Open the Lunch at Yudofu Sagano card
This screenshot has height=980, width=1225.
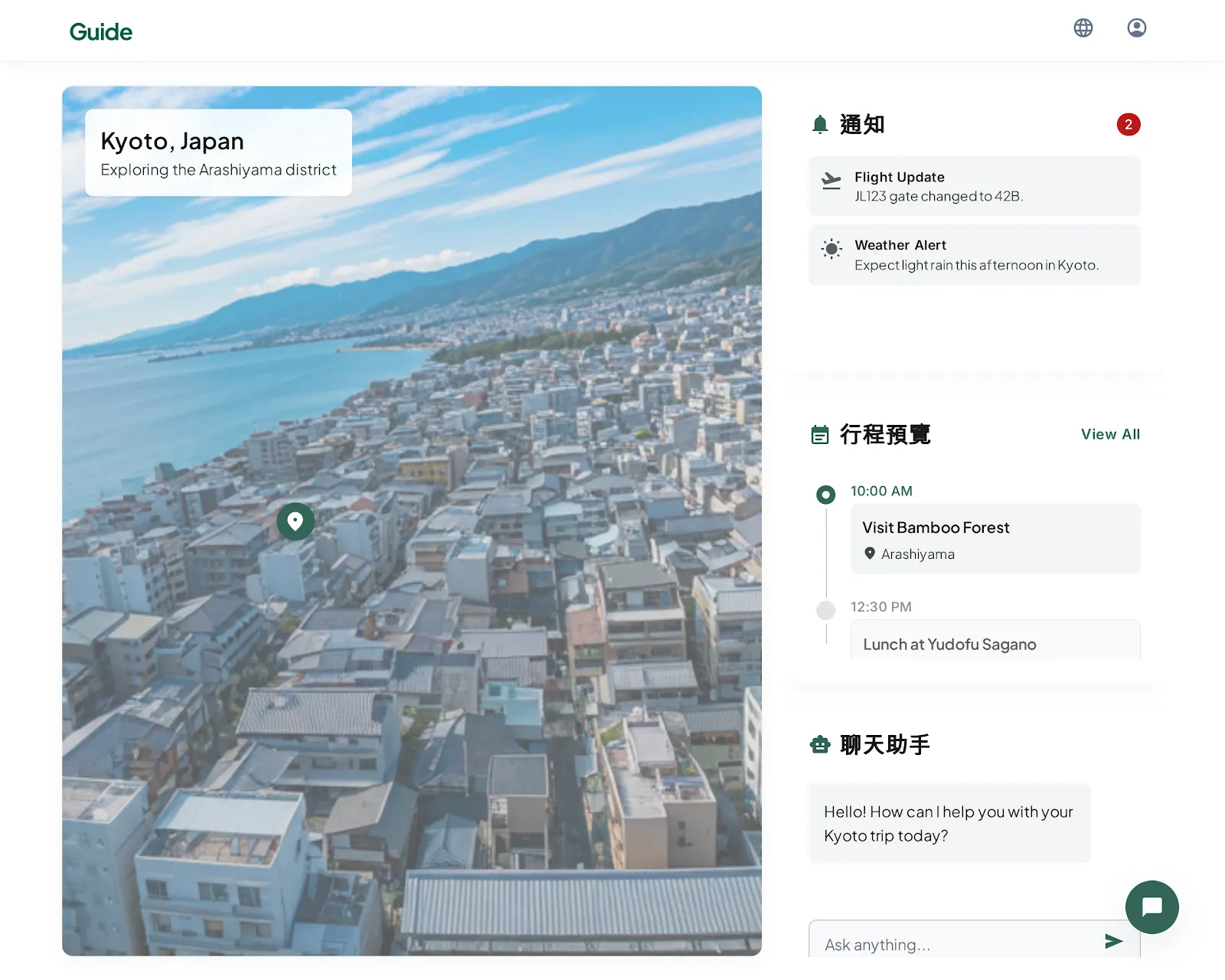tap(995, 640)
